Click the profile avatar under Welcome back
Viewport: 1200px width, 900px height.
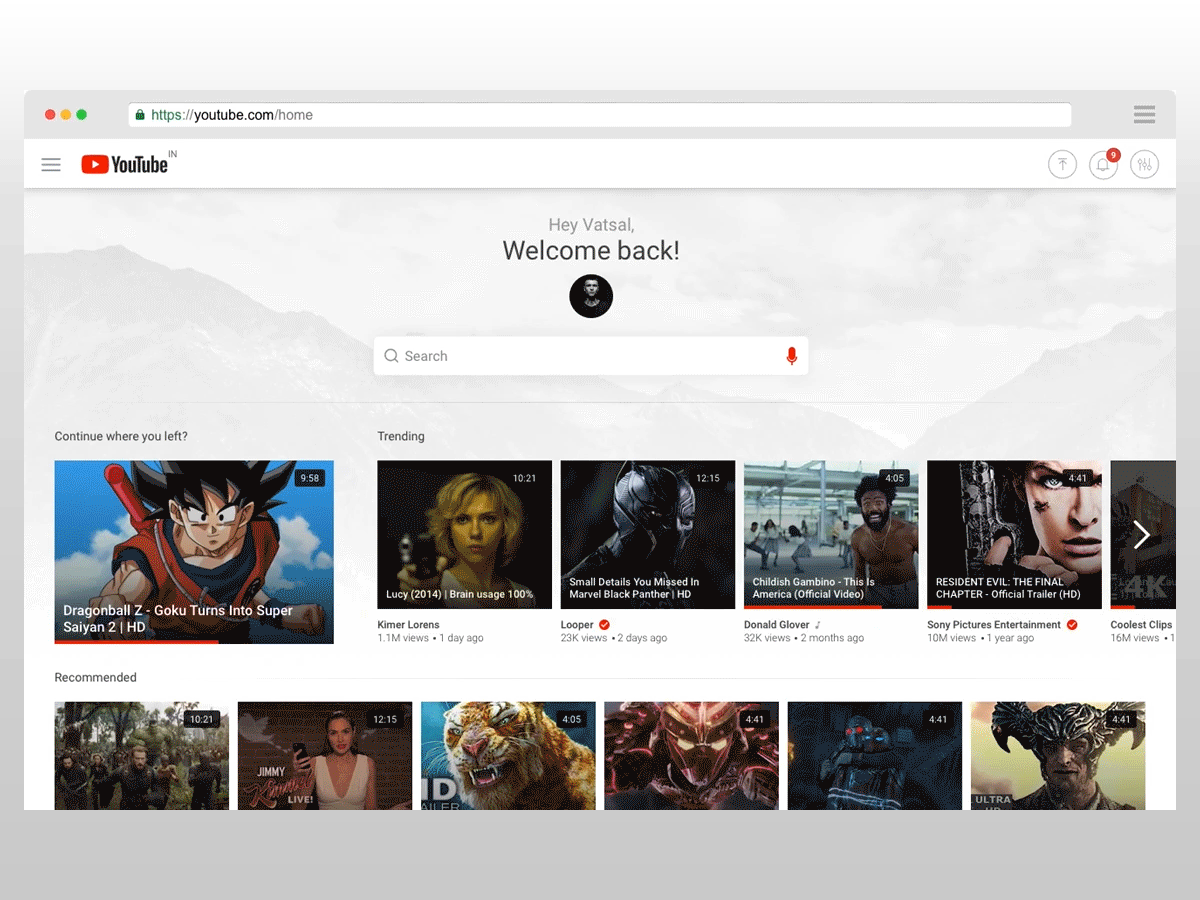pyautogui.click(x=591, y=297)
